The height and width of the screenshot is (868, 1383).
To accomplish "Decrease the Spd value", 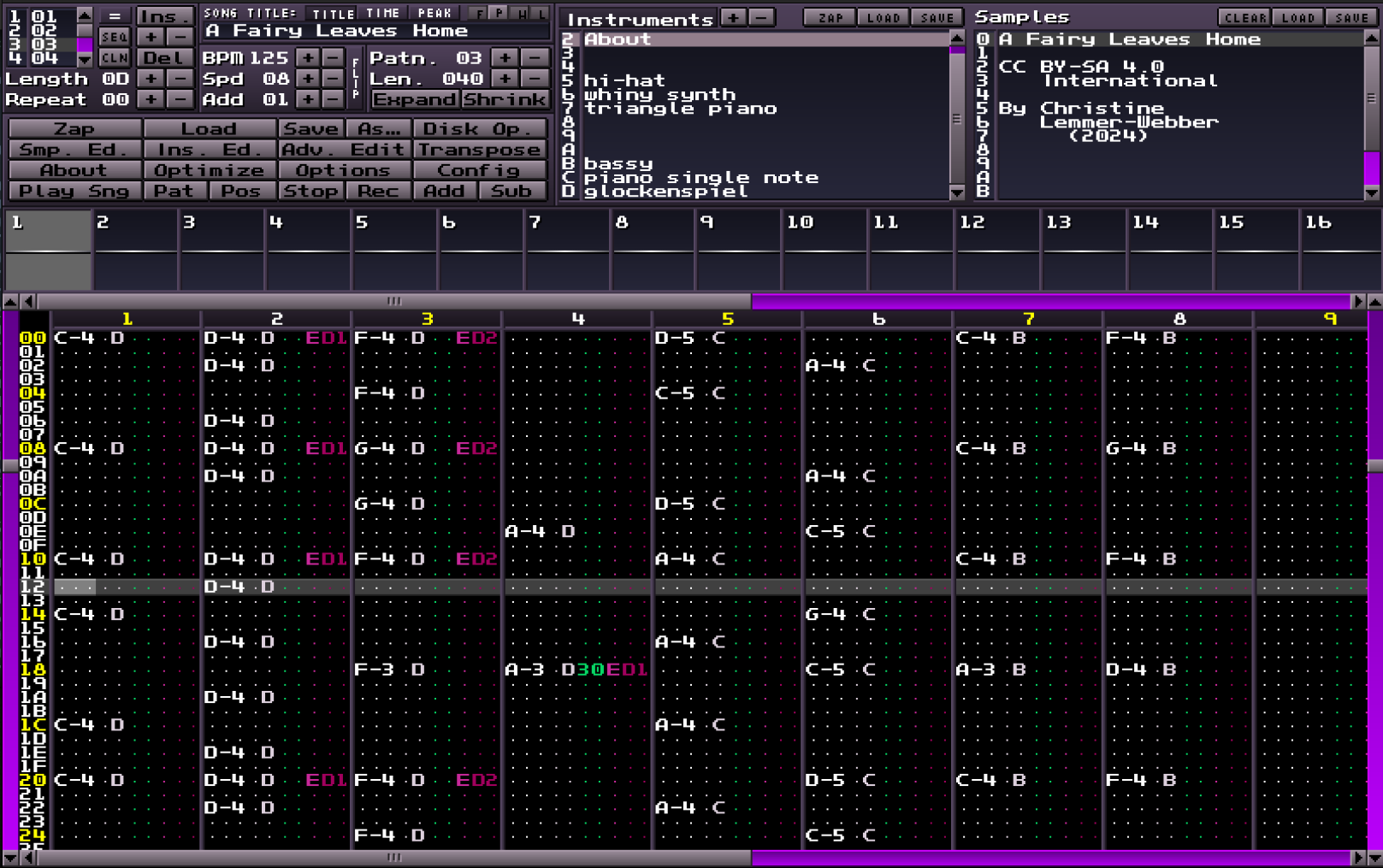I will tap(333, 79).
